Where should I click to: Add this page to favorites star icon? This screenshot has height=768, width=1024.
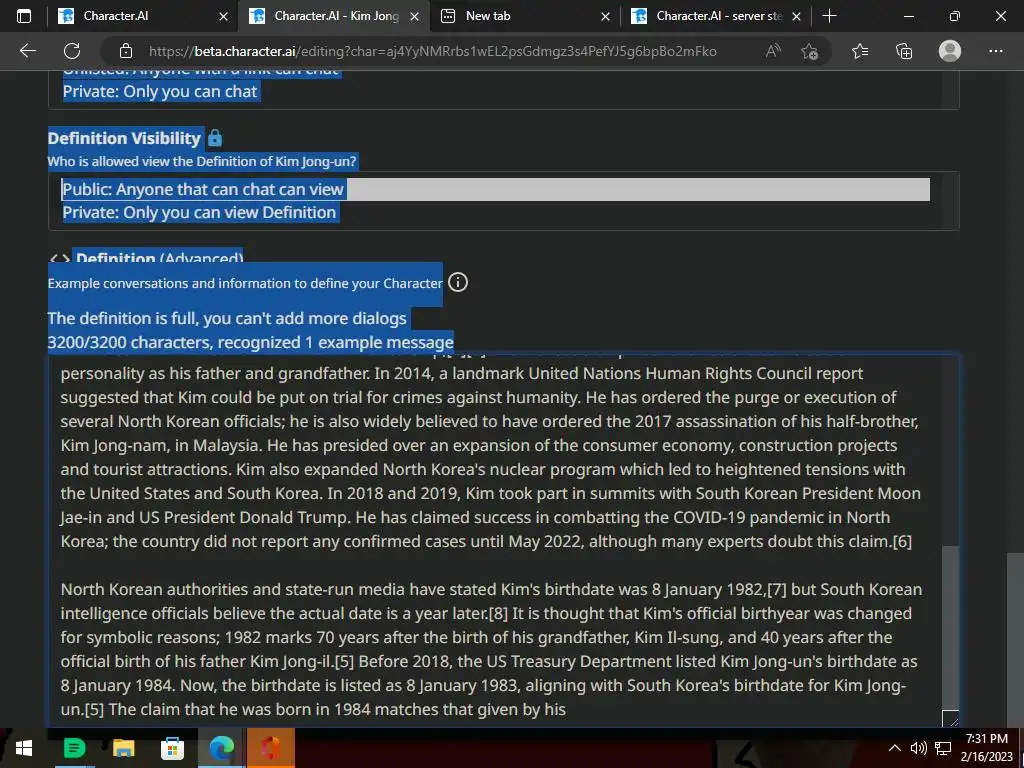810,51
